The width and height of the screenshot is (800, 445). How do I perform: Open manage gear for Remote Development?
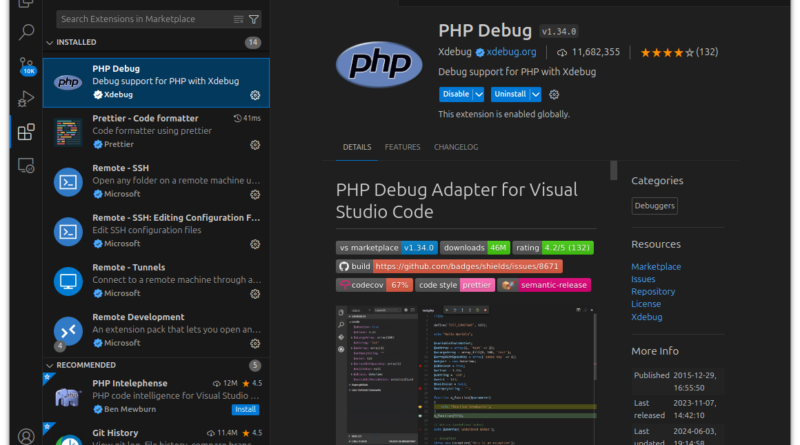[x=255, y=343]
